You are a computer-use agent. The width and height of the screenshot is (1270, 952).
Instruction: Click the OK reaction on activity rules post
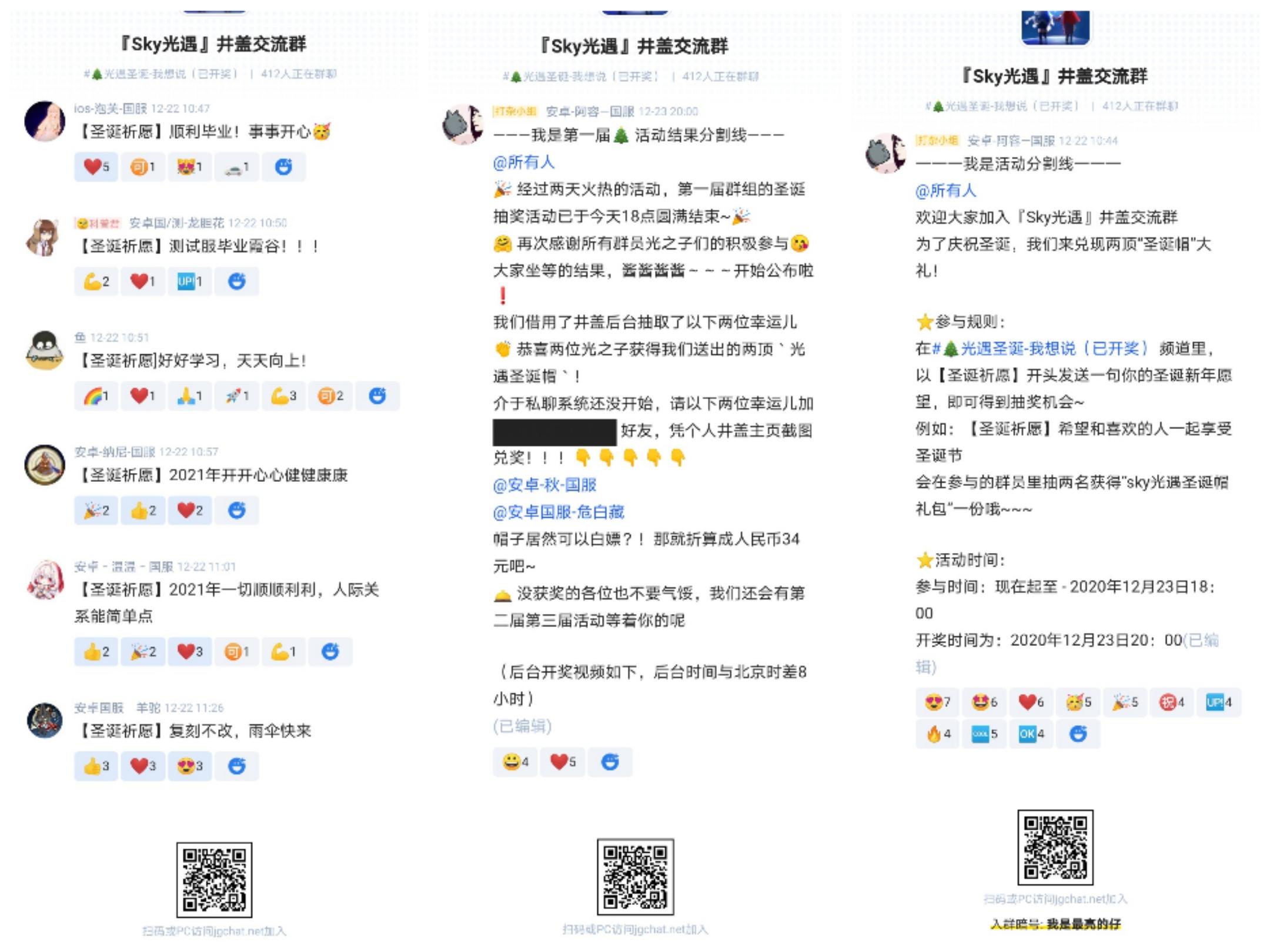(x=1031, y=734)
